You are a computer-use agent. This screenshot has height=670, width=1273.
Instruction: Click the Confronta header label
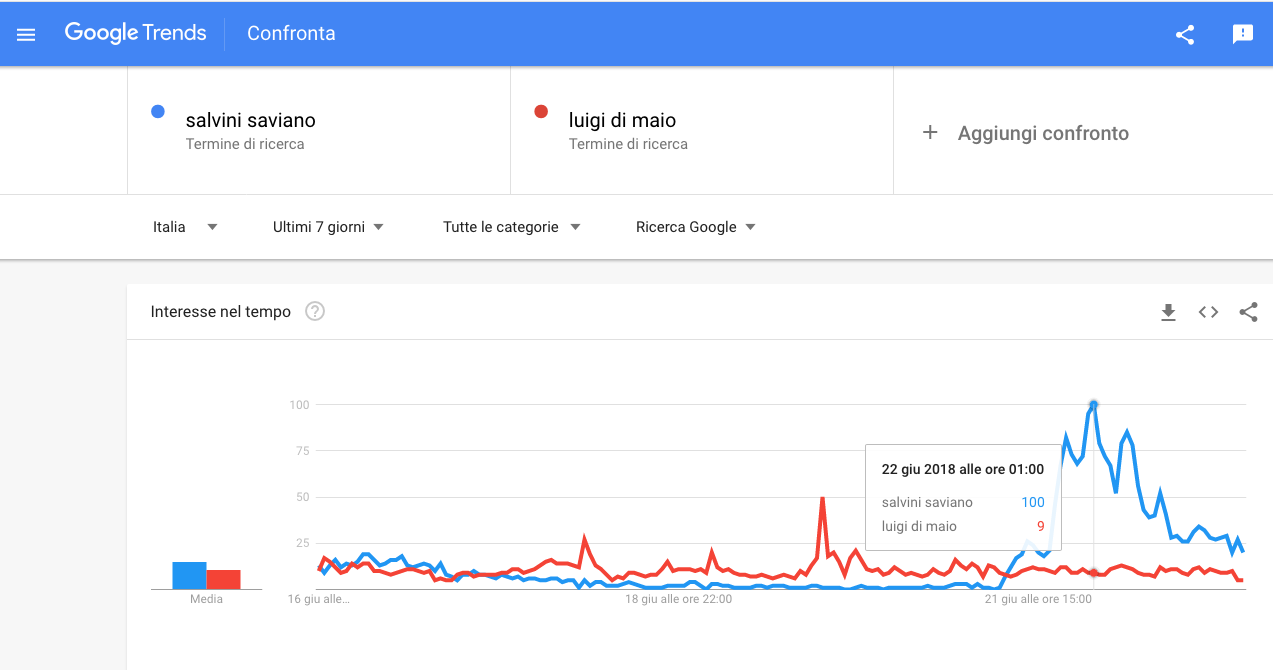(291, 33)
